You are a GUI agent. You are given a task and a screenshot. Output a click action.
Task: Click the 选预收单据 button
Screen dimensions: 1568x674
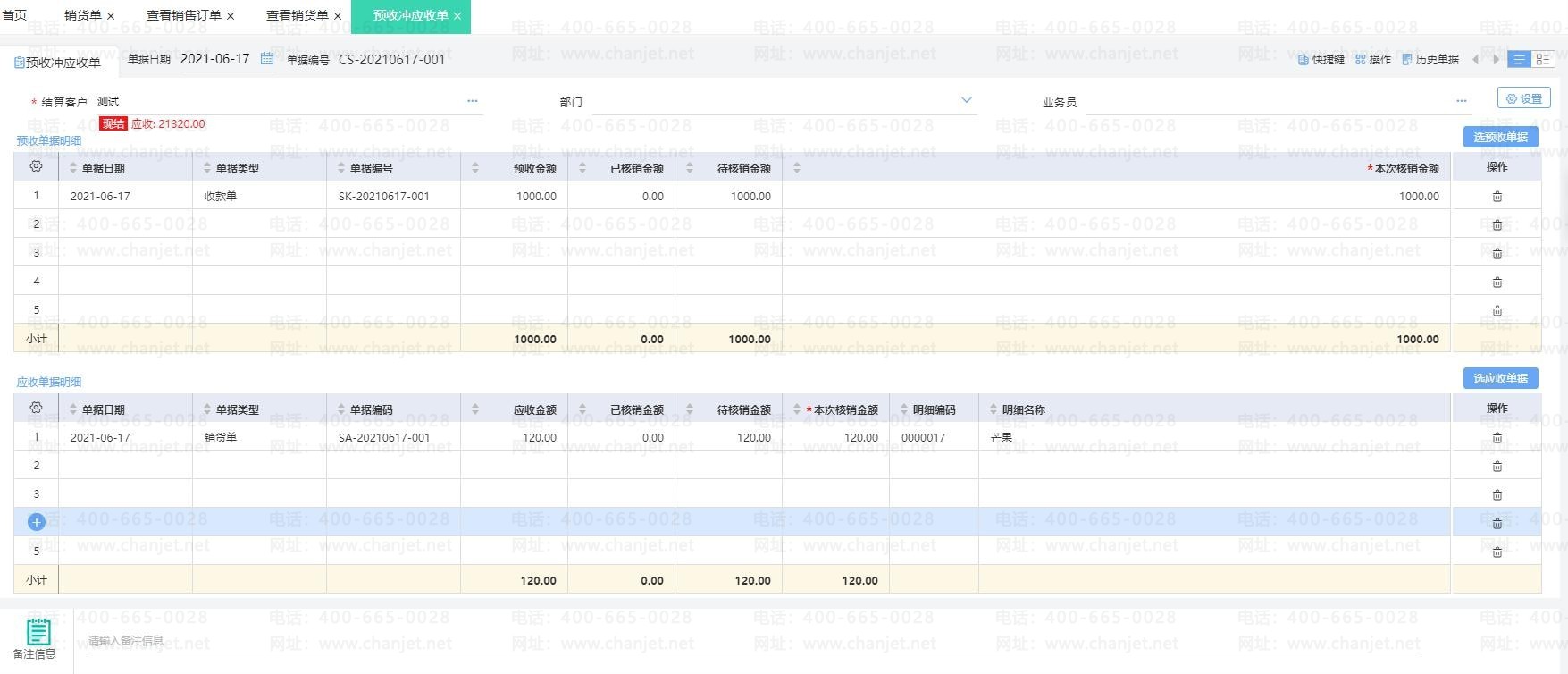click(x=1500, y=137)
